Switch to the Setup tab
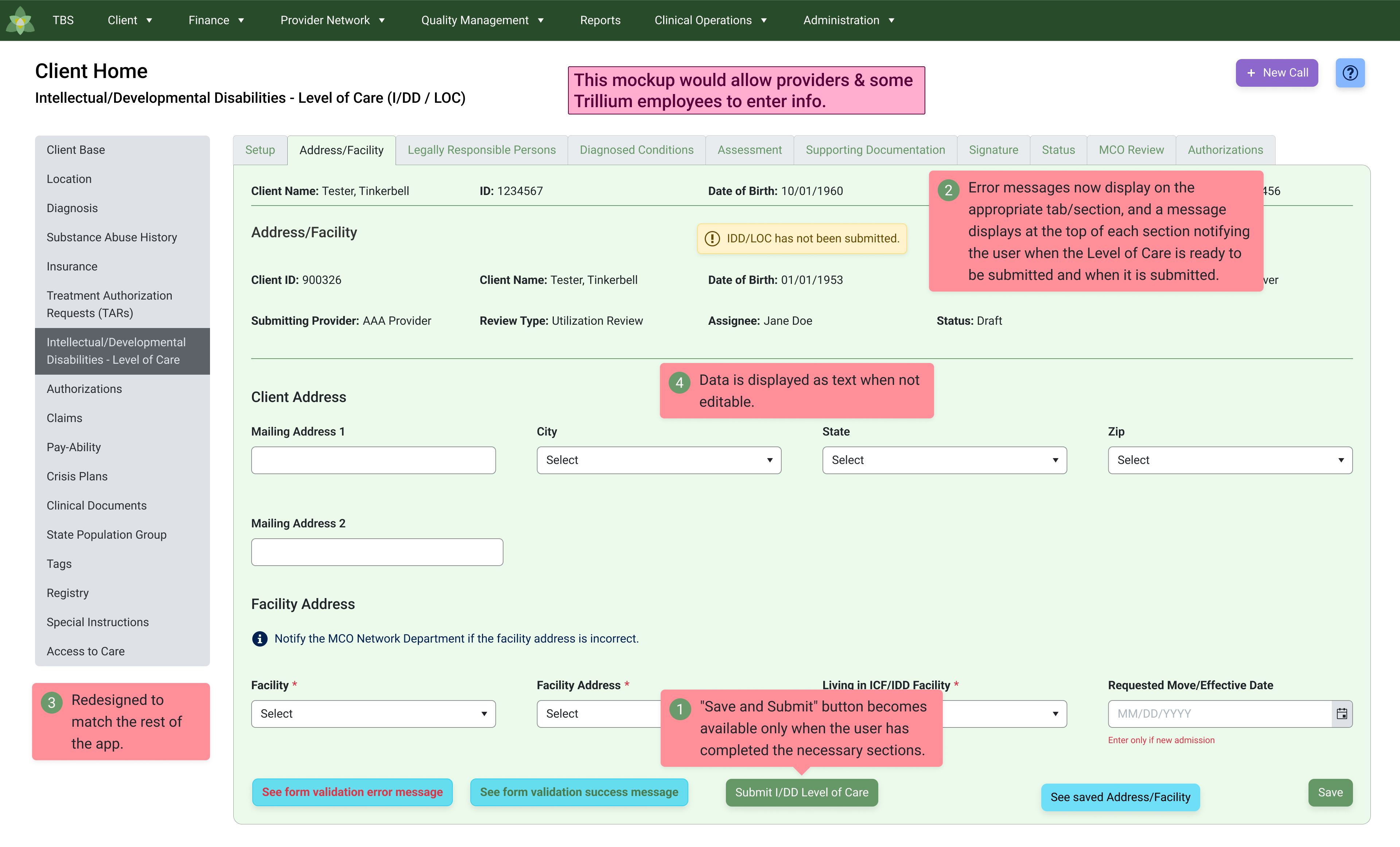Image resolution: width=1400 pixels, height=847 pixels. coord(260,150)
